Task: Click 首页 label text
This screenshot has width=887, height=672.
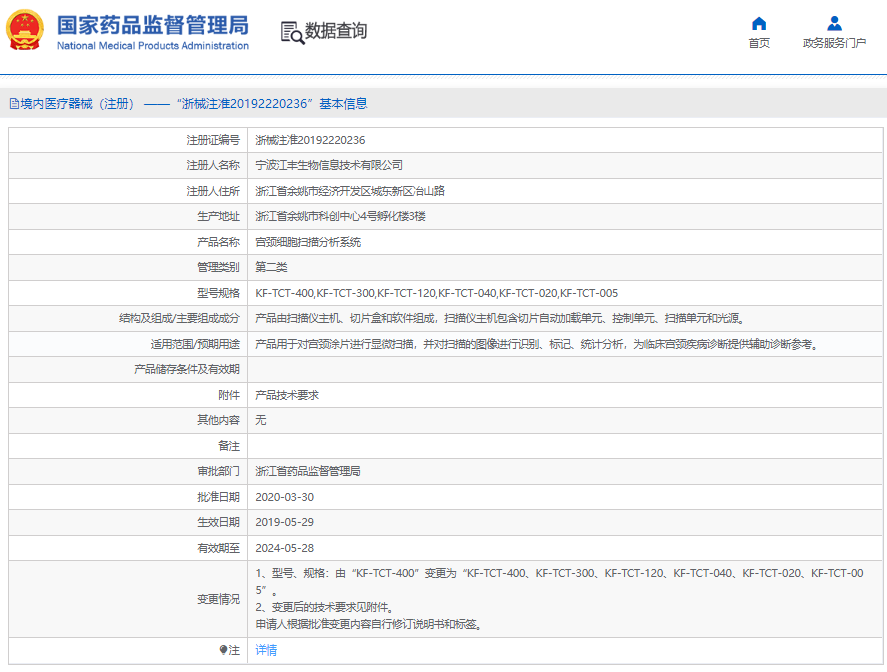Action: (x=759, y=43)
